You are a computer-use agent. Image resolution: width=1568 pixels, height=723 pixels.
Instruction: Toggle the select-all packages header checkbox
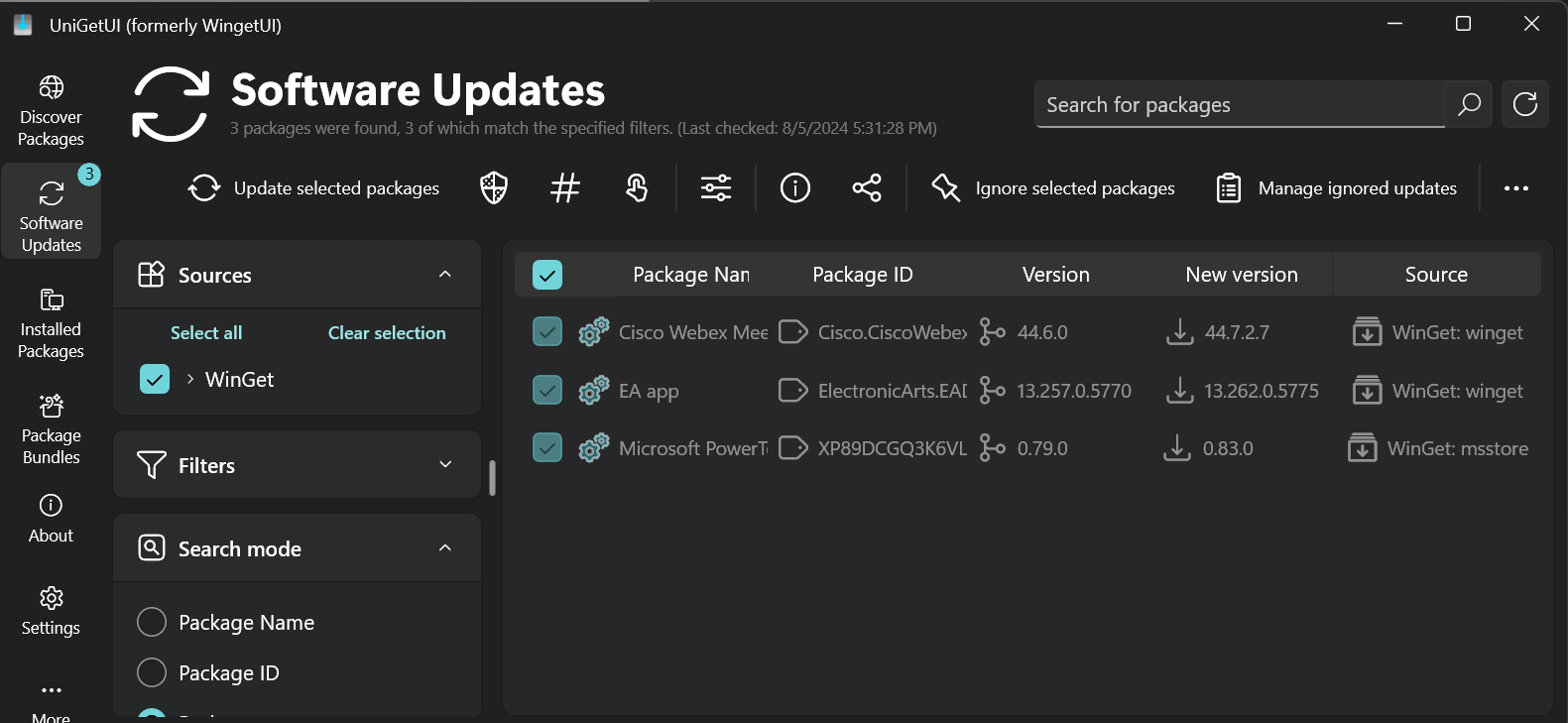(547, 275)
